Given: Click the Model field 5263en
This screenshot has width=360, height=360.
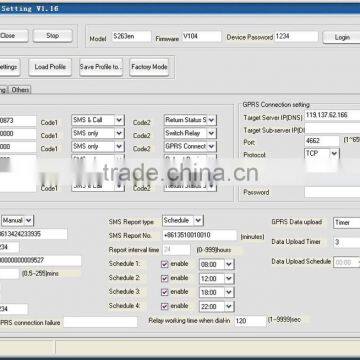Looking at the screenshot, I should coord(131,37).
